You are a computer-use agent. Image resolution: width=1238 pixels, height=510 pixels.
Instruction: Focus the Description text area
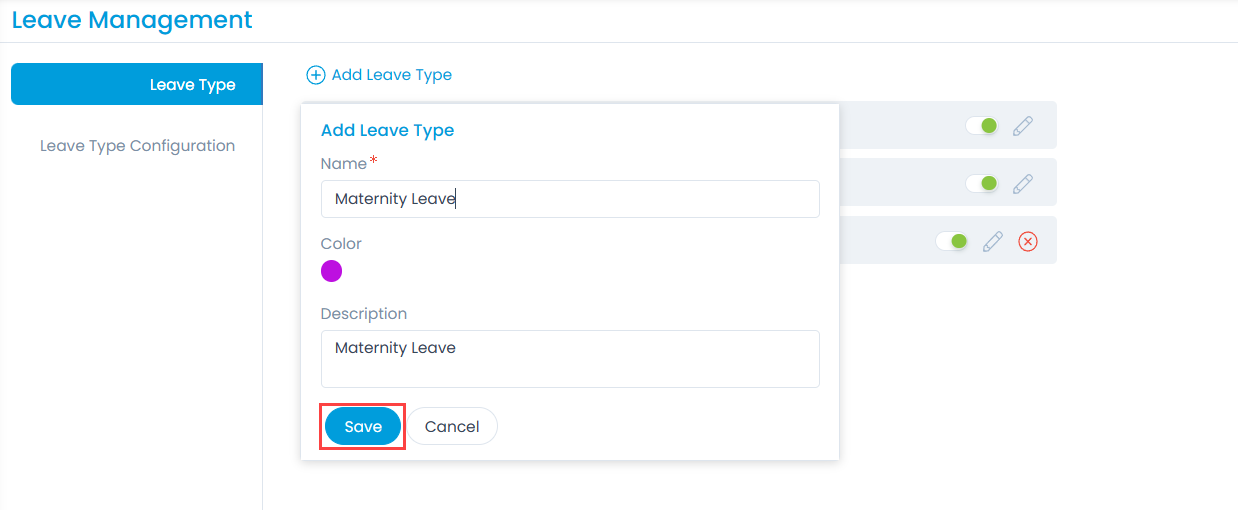point(570,359)
